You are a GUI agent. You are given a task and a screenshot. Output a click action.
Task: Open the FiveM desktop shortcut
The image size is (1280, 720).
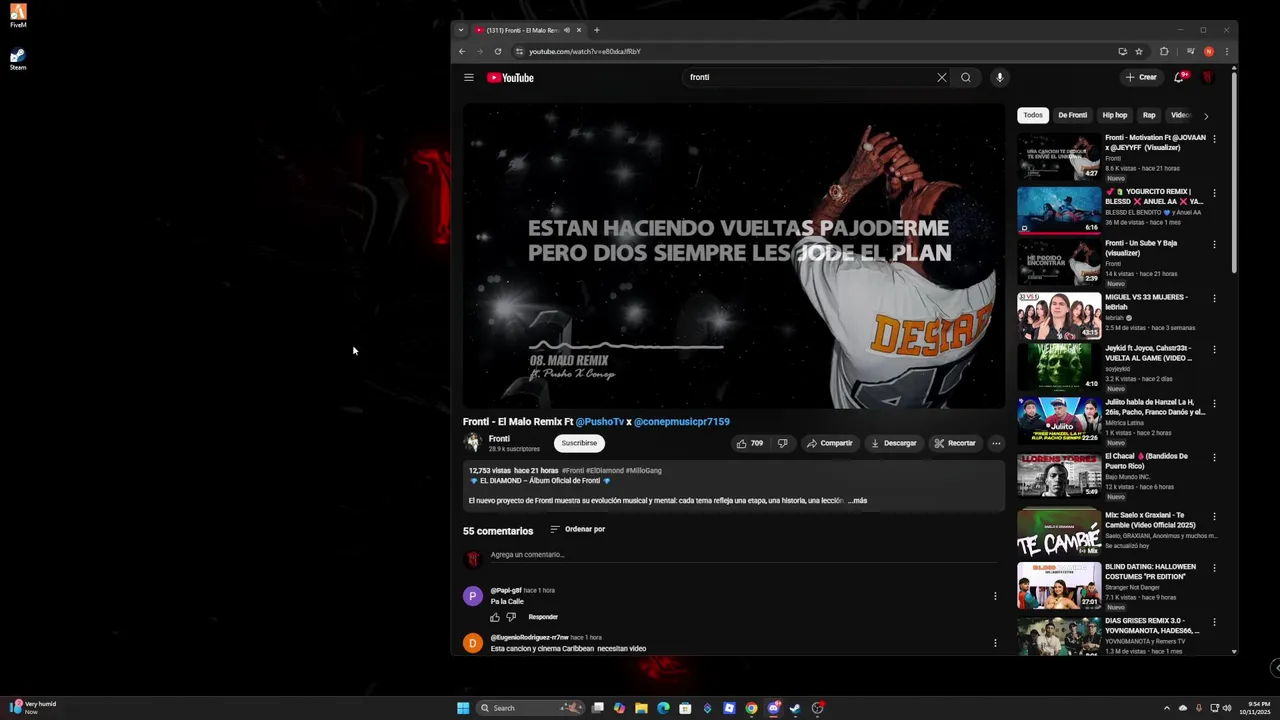tap(18, 15)
